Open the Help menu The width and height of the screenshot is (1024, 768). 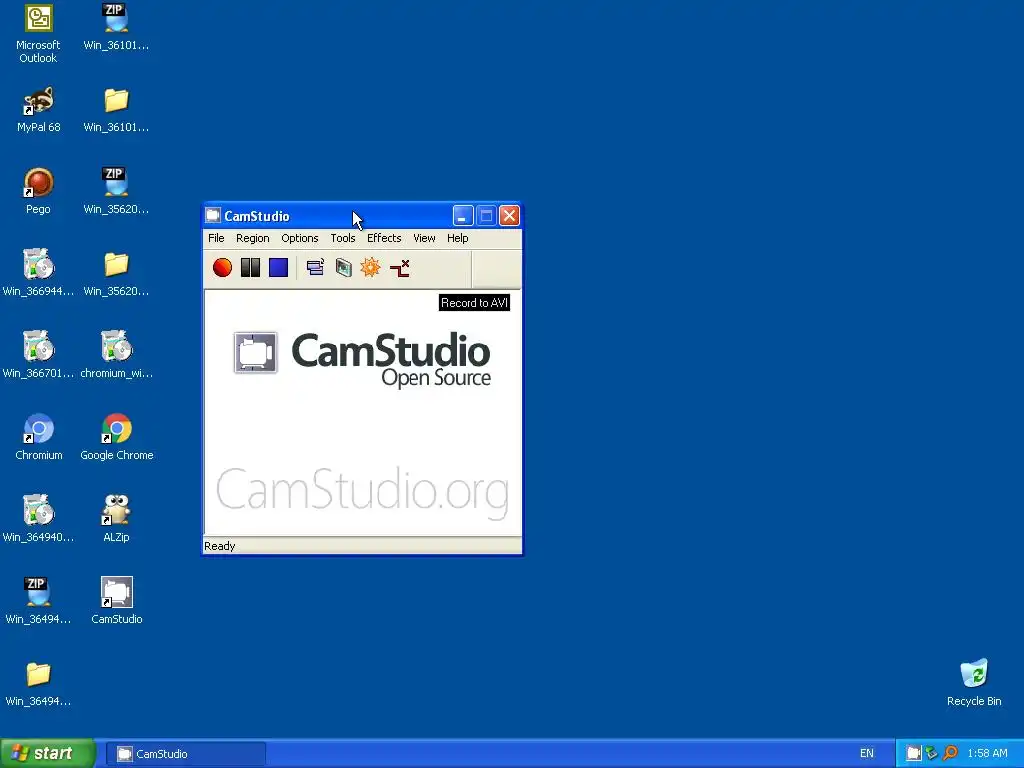click(x=458, y=238)
